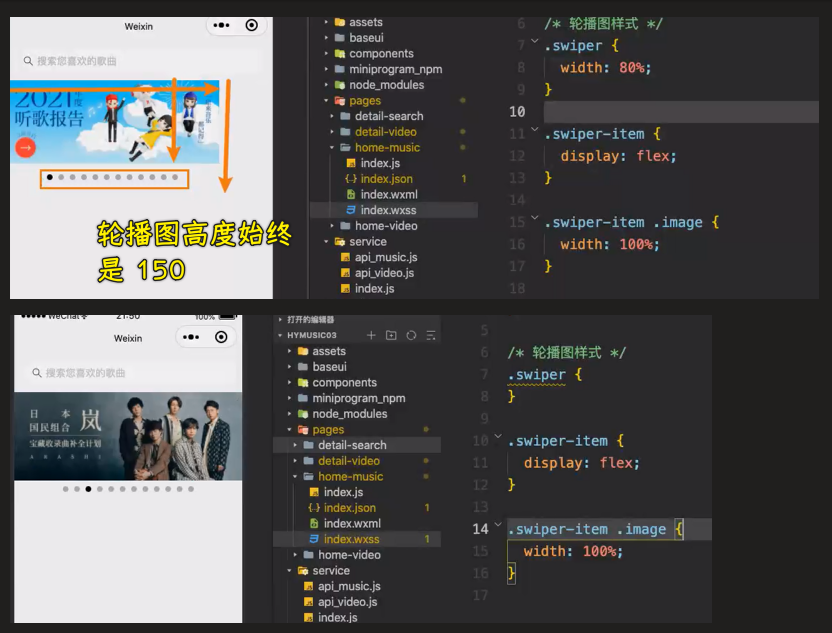Click the search magnifier icon above the Arashi banner
This screenshot has width=832, height=633.
coord(37,373)
